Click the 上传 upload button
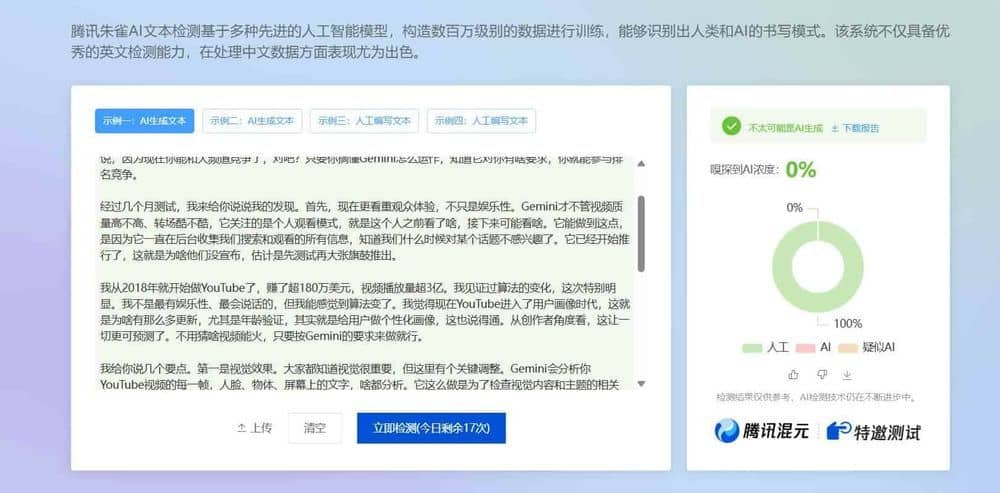 pyautogui.click(x=254, y=428)
